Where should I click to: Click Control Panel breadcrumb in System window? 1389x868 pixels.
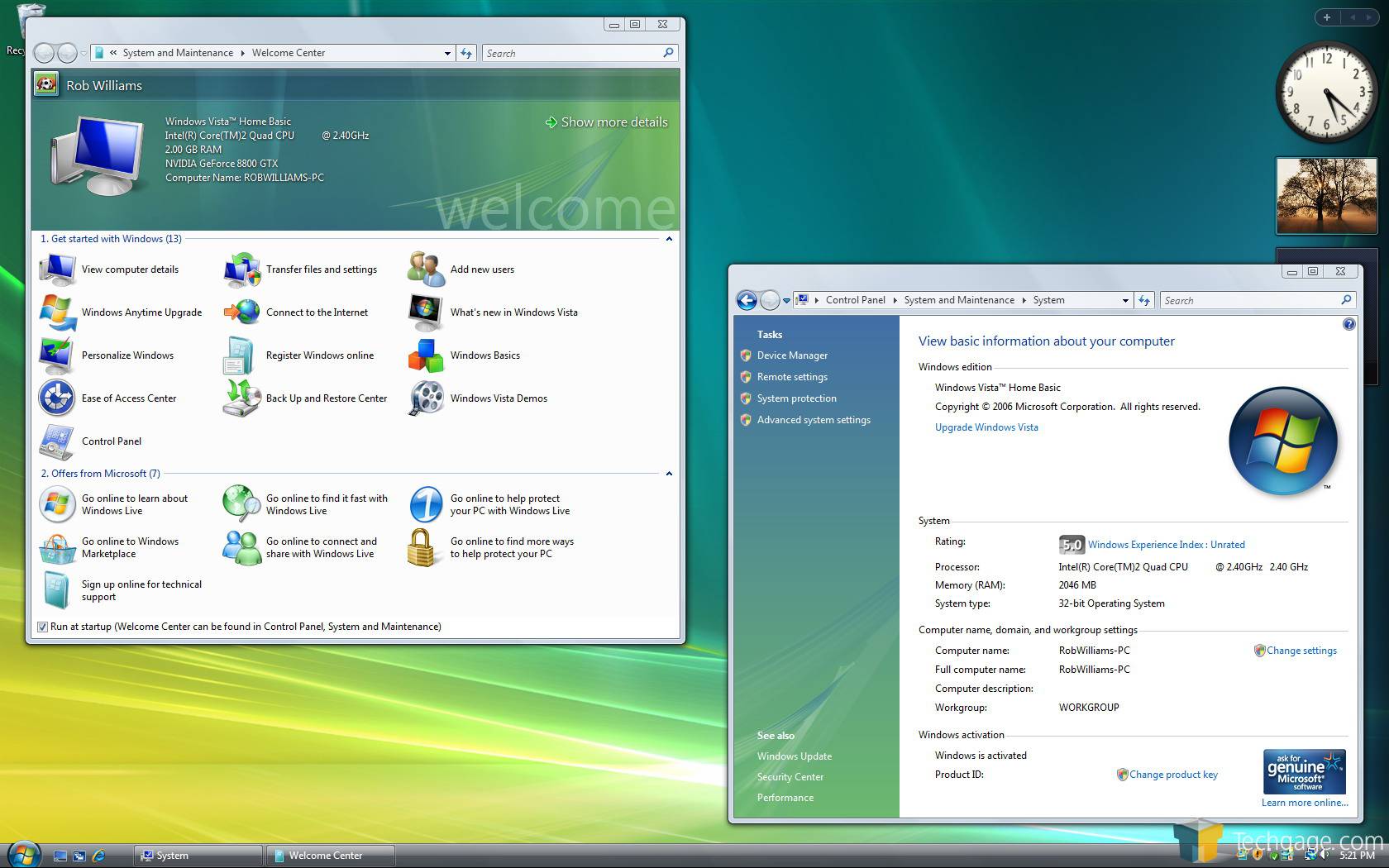855,300
